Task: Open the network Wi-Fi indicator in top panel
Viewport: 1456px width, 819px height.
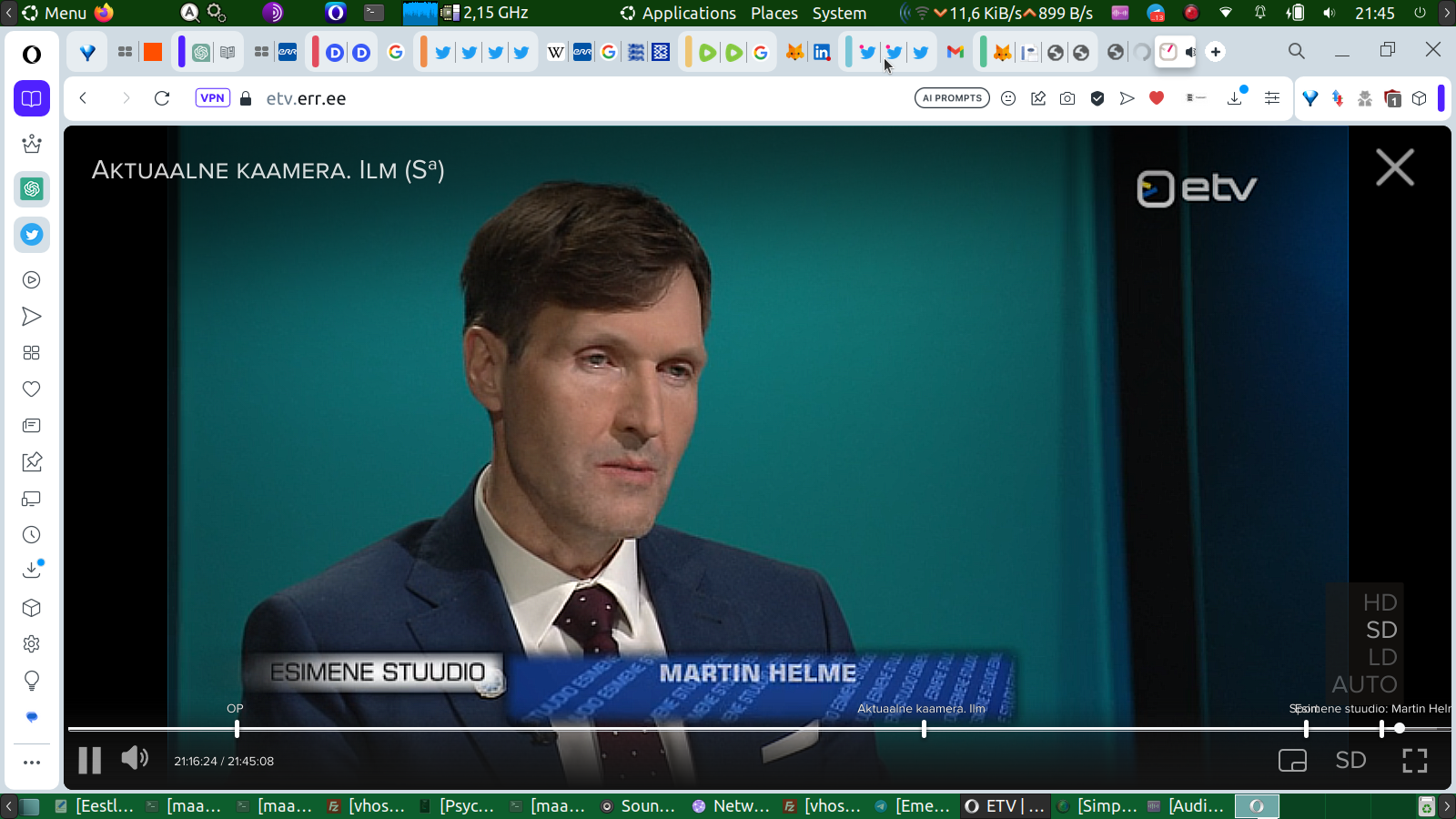Action: click(x=1226, y=13)
